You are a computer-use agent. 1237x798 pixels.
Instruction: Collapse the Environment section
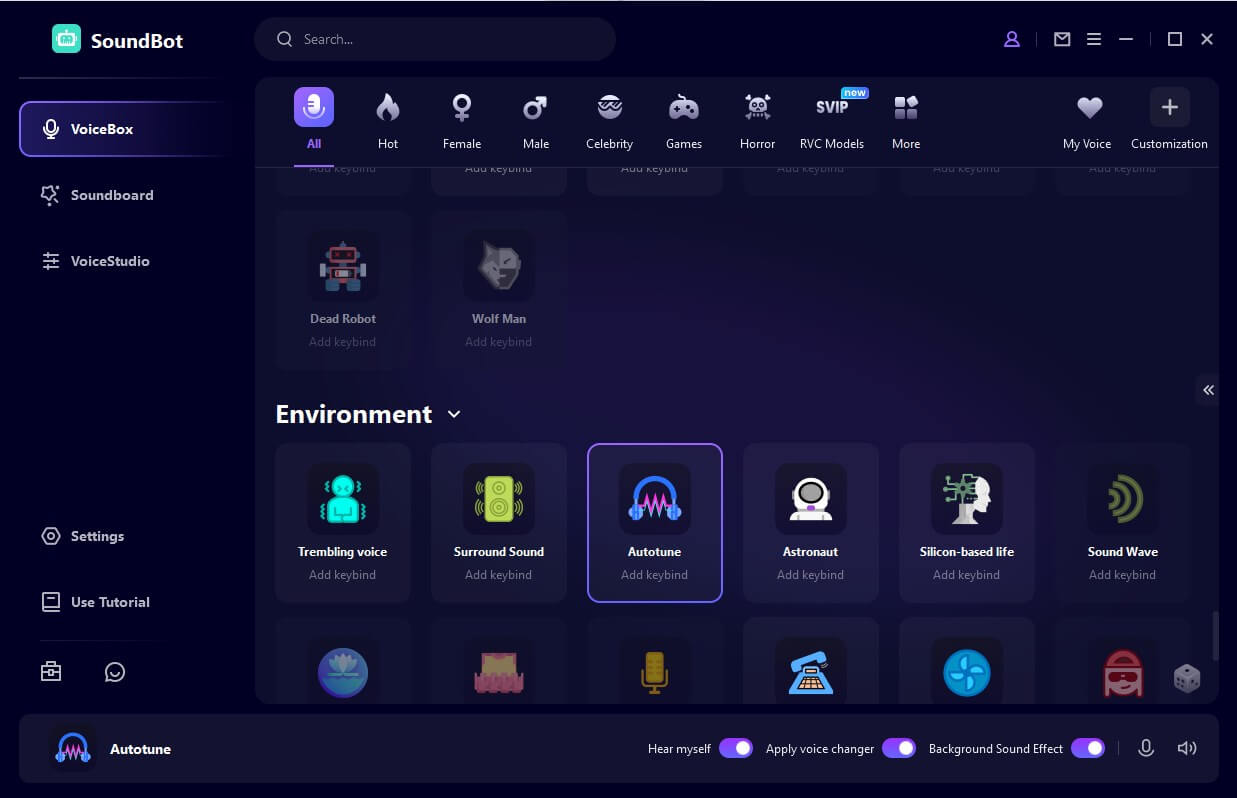(453, 414)
